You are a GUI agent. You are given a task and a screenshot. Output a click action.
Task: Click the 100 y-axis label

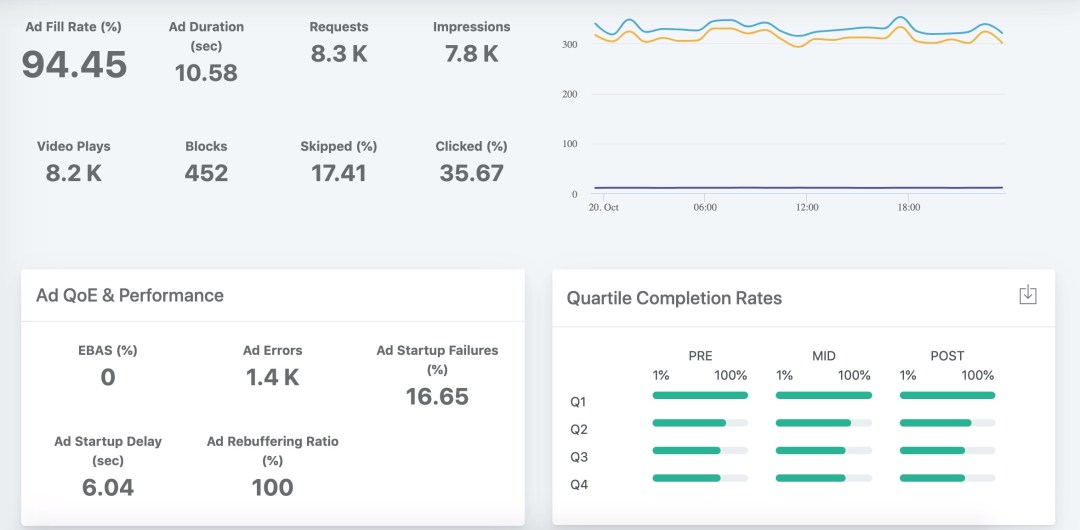[x=570, y=144]
